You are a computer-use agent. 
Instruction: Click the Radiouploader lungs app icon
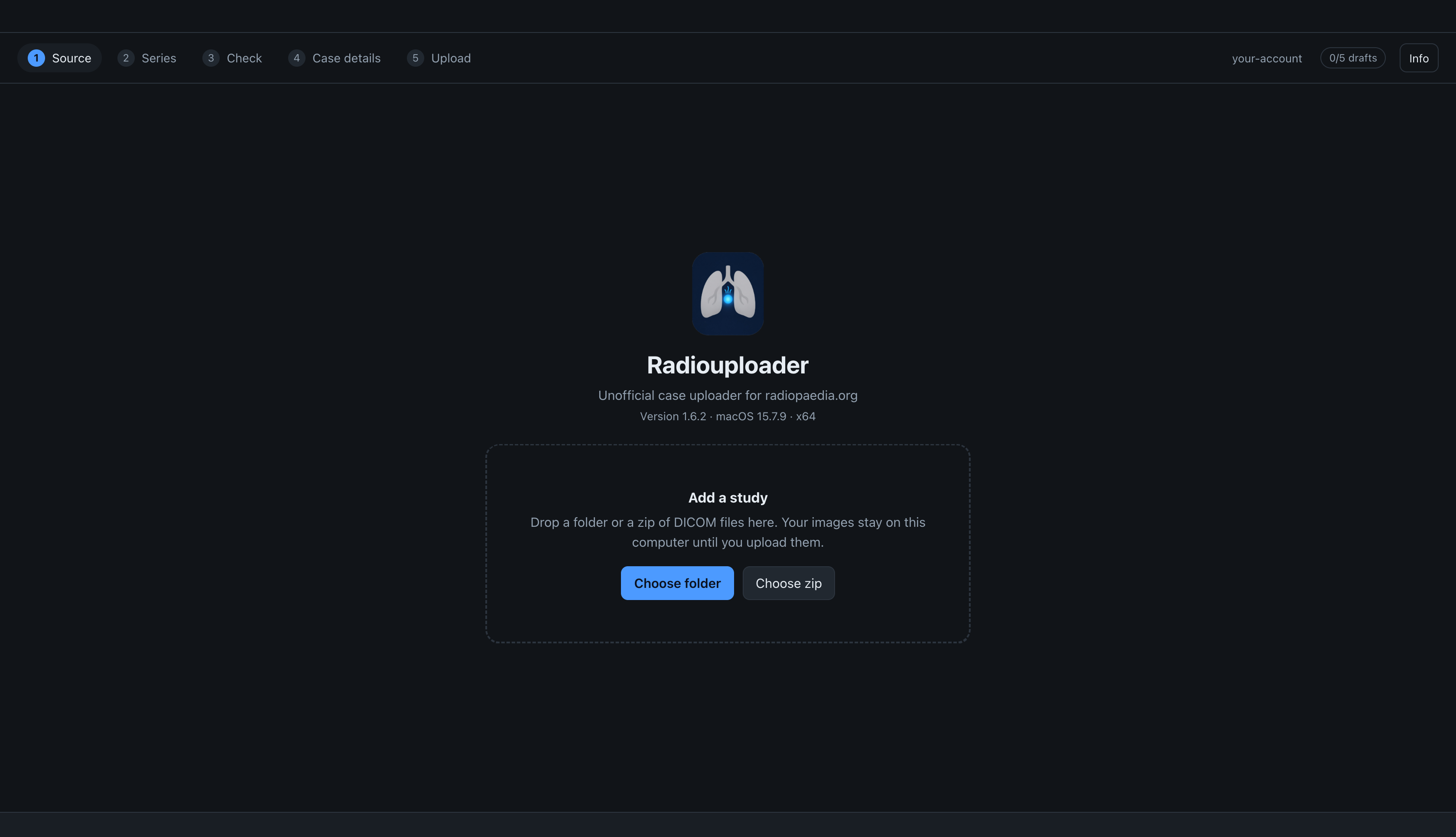click(728, 294)
